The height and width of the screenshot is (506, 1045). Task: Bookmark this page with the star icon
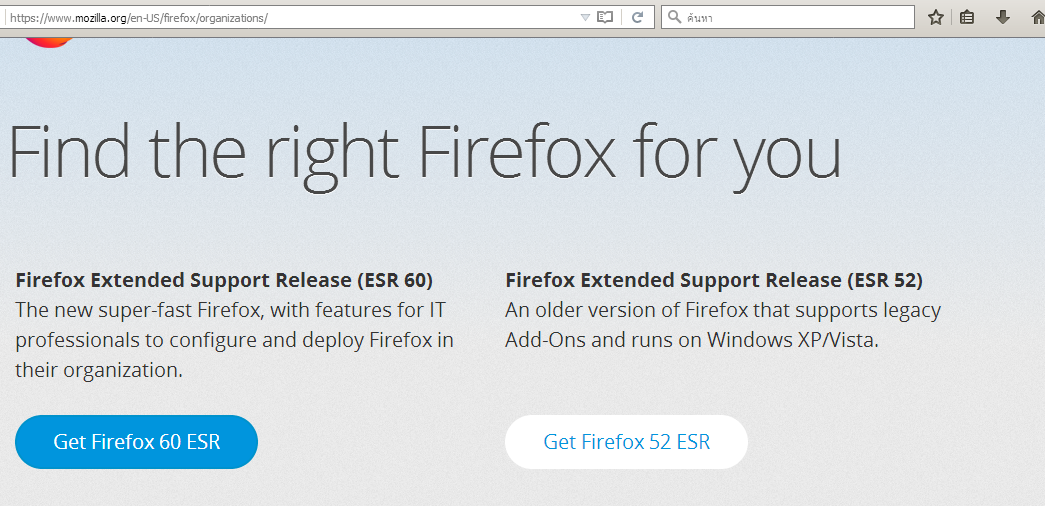pyautogui.click(x=936, y=18)
